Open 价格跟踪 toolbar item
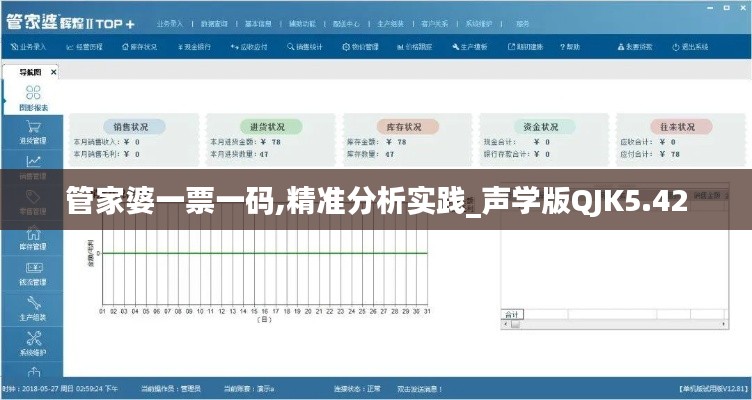The image size is (752, 400). pos(415,47)
